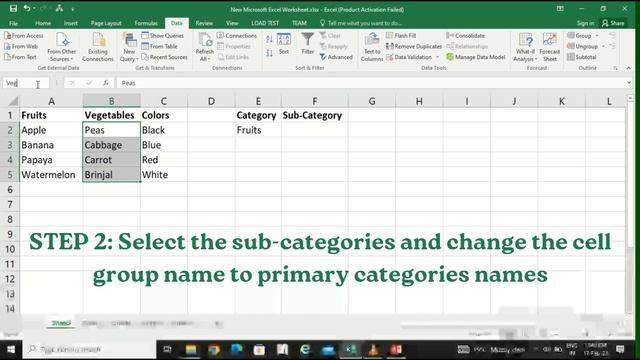
Task: Sort ascending A to Z
Action: pos(269,39)
